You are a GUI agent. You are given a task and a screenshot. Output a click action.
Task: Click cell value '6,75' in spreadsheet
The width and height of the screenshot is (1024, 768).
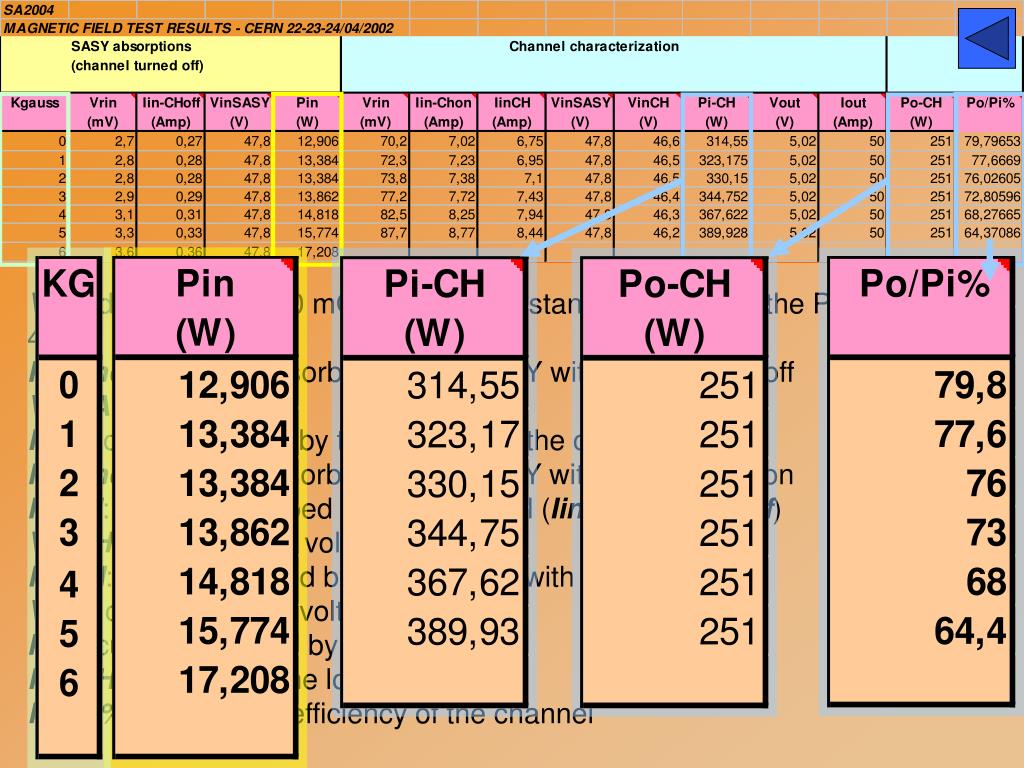[530, 141]
